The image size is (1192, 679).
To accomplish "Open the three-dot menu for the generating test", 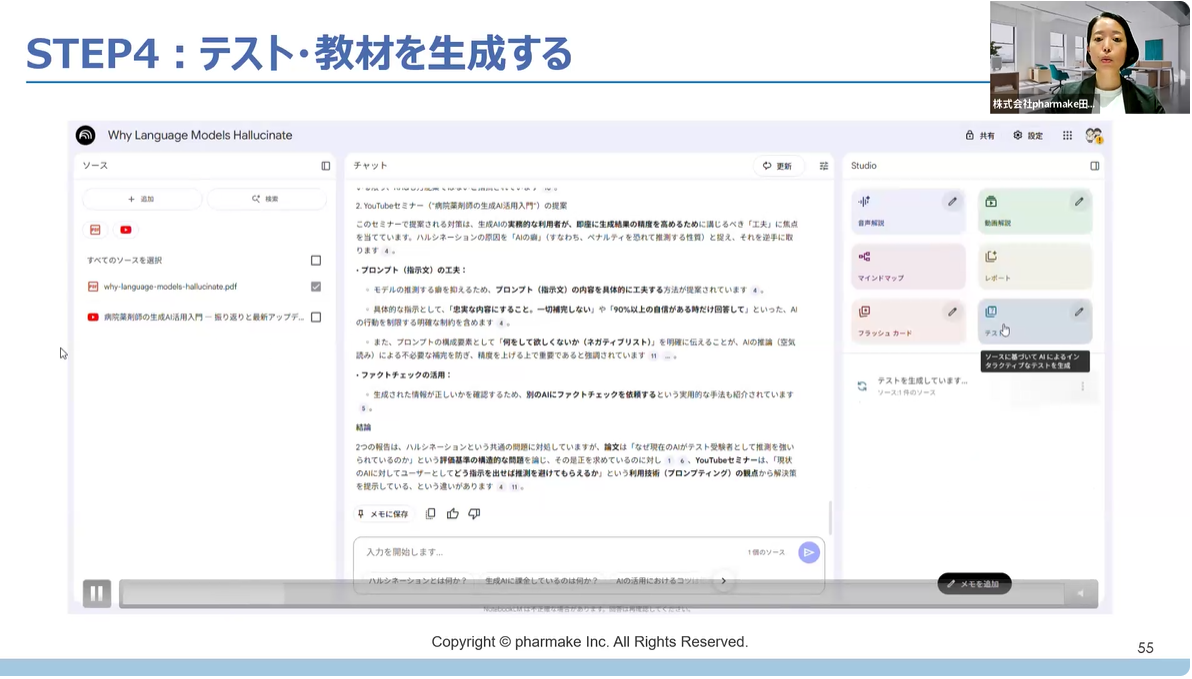I will coord(1082,386).
